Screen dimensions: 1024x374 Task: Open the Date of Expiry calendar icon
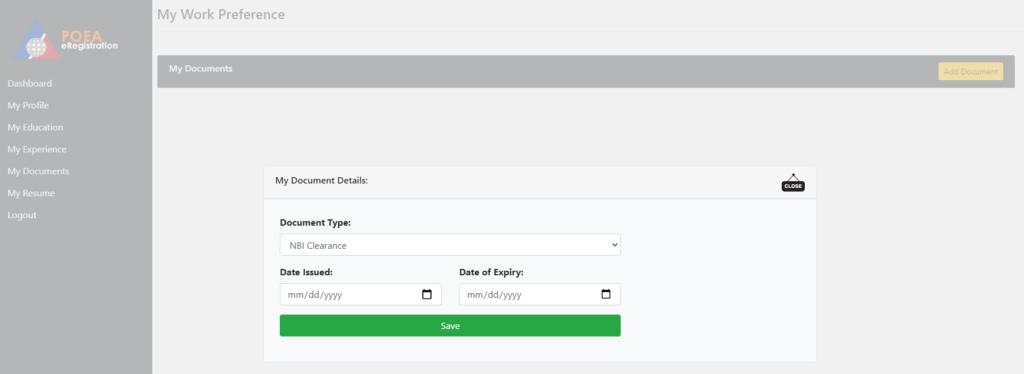tap(605, 294)
